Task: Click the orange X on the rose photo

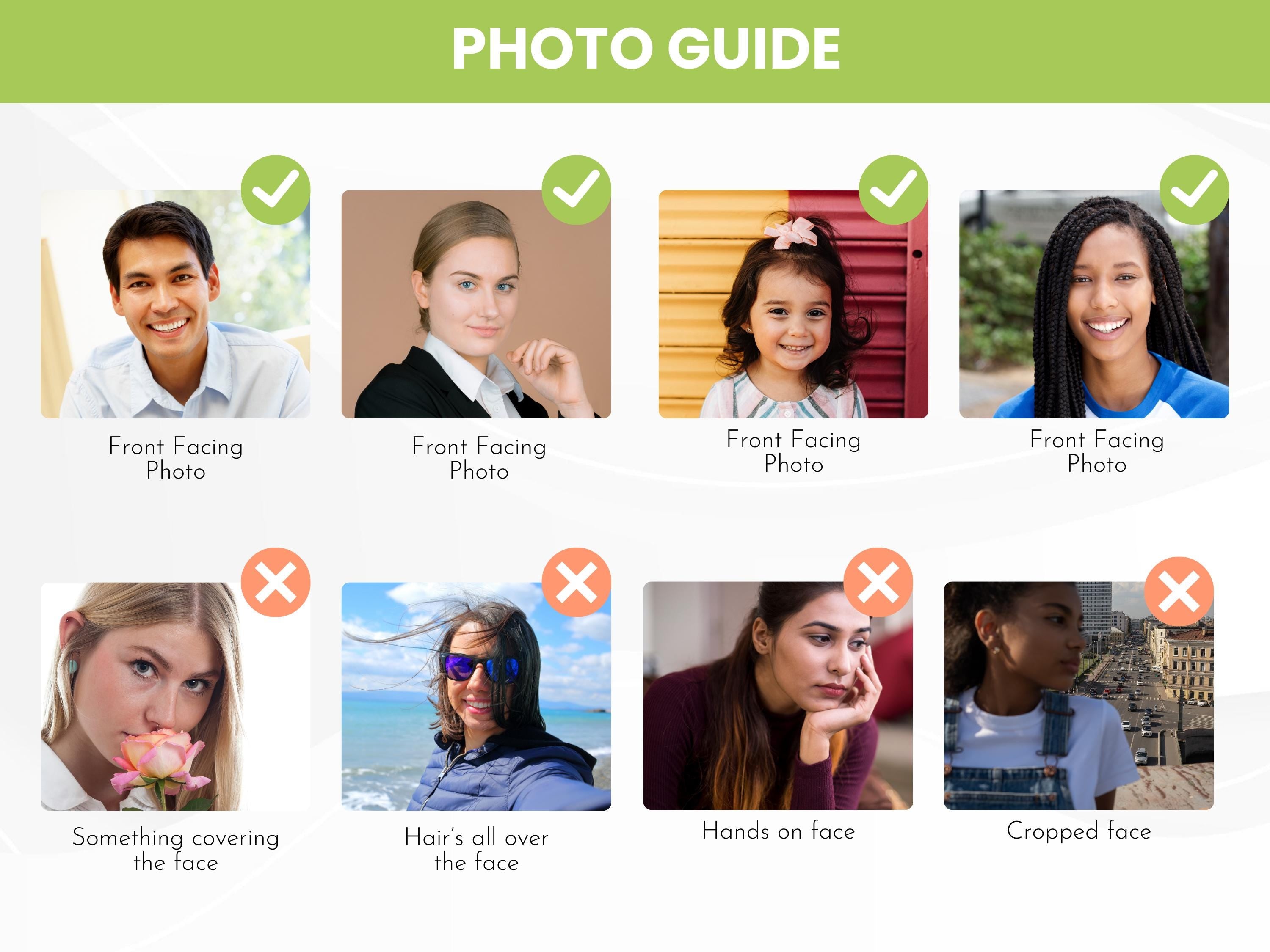Action: (x=276, y=582)
